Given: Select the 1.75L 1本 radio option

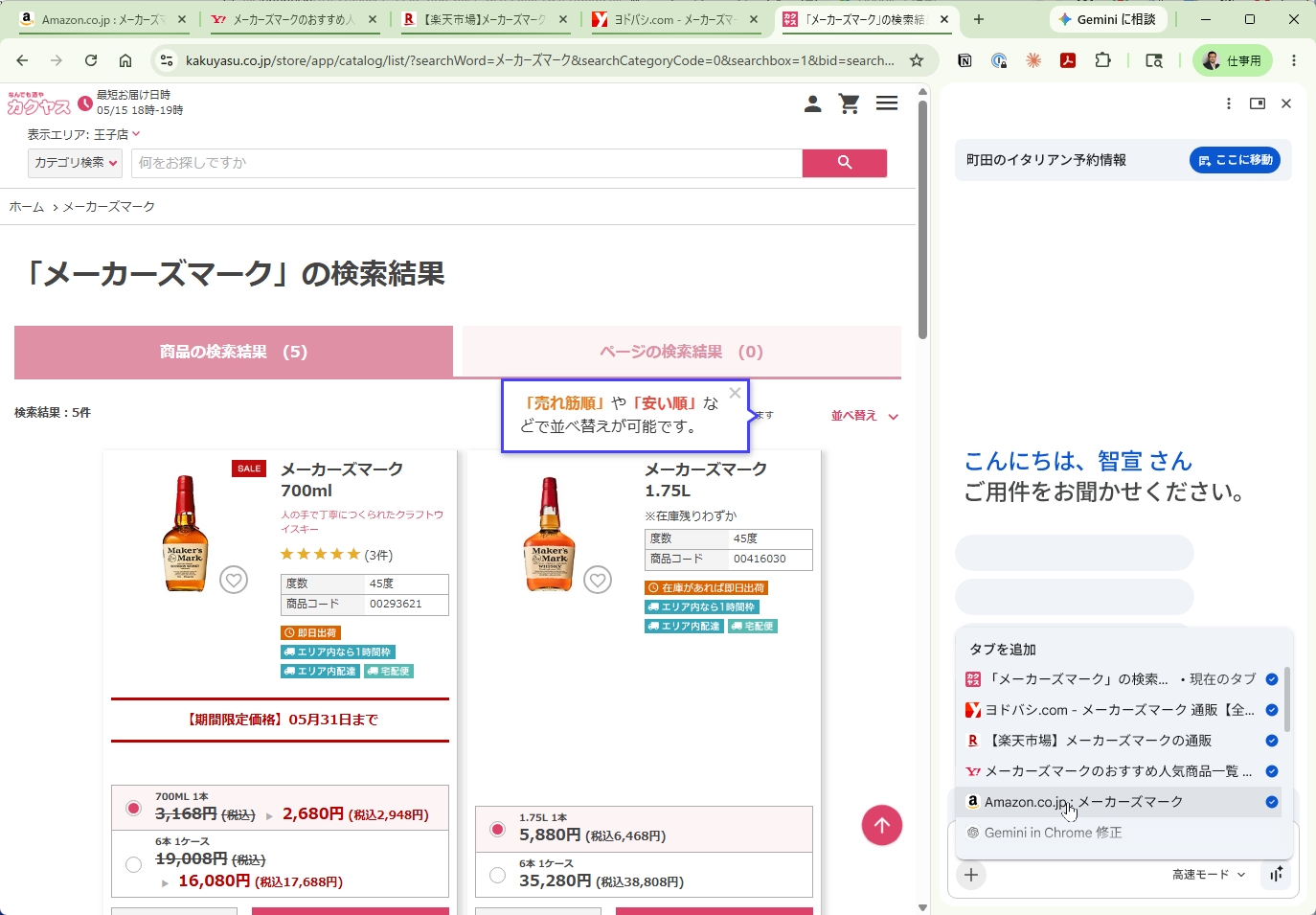Looking at the screenshot, I should click(497, 829).
